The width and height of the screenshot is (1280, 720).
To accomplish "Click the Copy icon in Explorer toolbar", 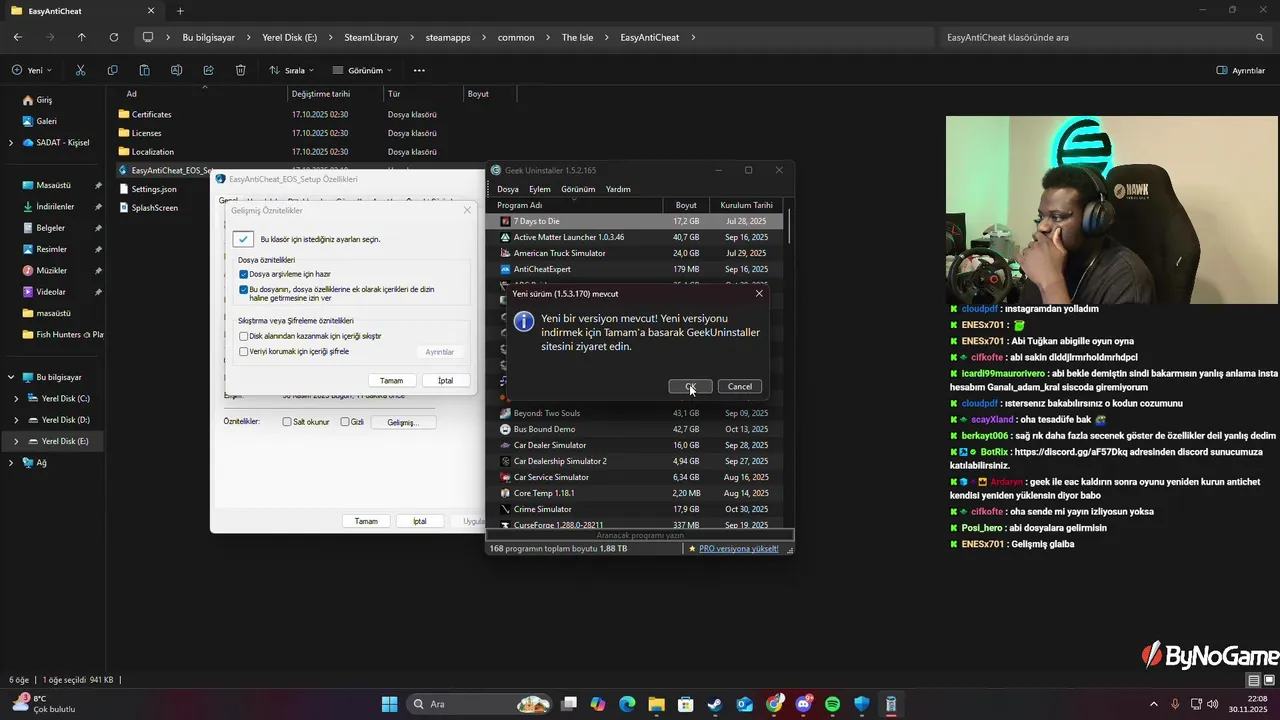I will pos(112,70).
